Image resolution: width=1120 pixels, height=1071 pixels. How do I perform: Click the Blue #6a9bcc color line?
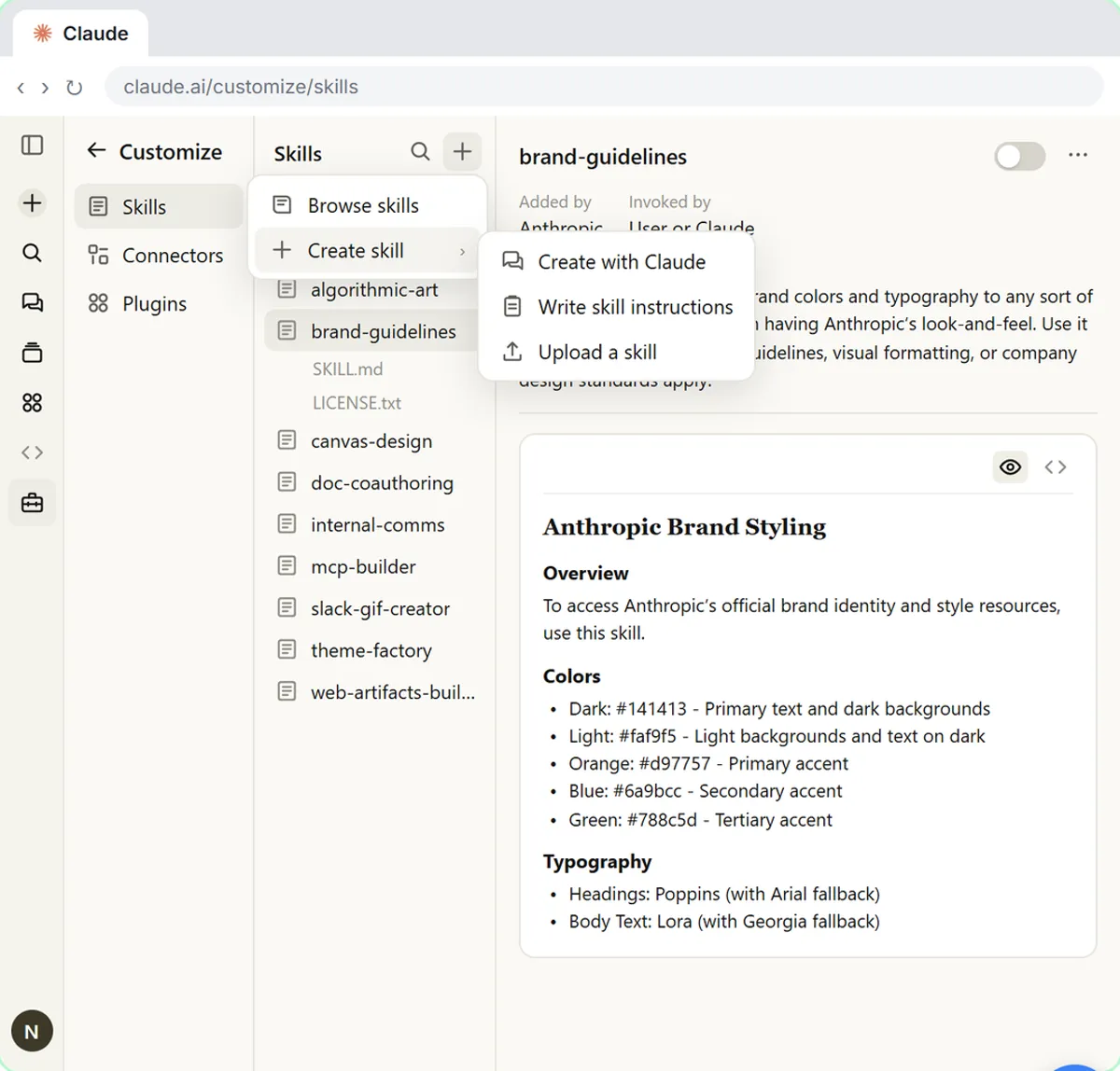pyautogui.click(x=705, y=791)
